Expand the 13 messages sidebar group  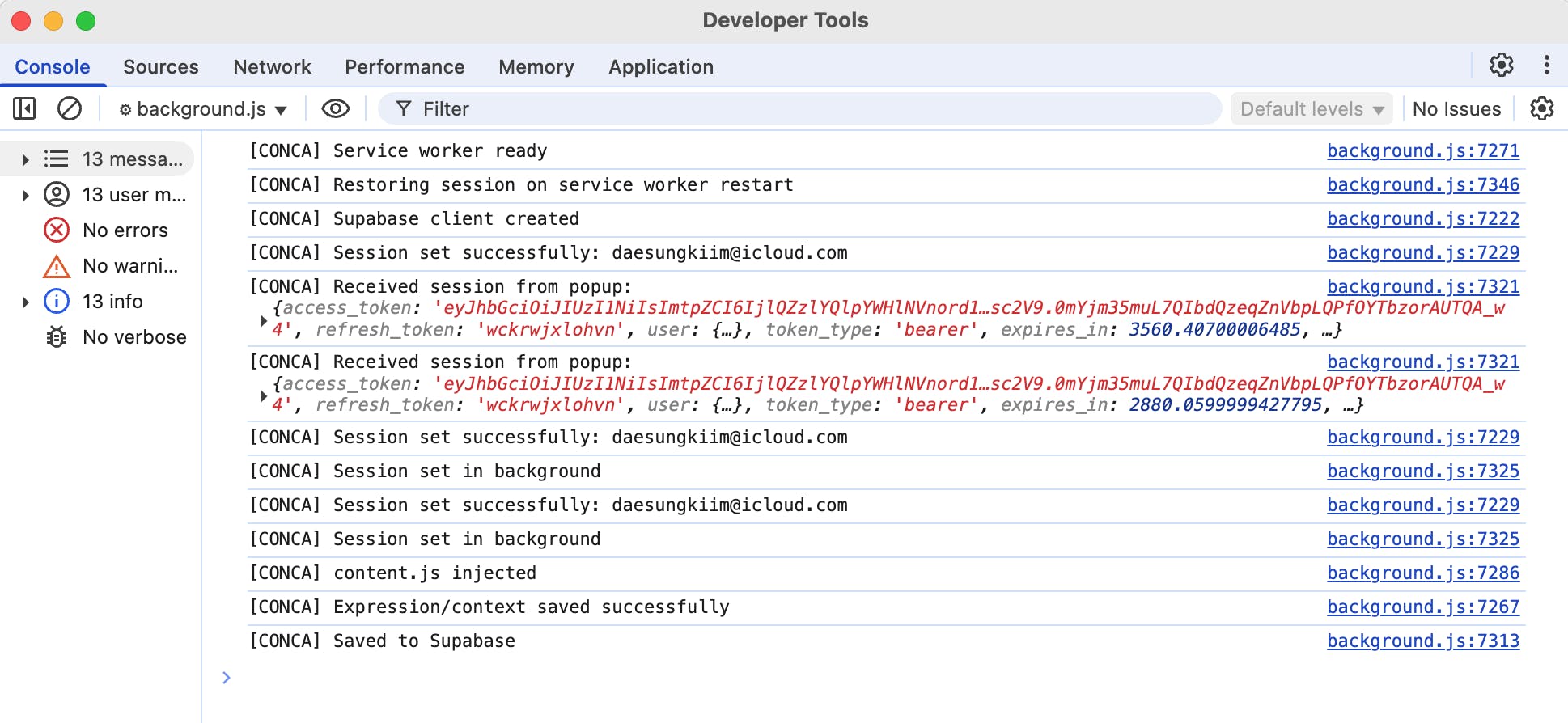point(25,159)
